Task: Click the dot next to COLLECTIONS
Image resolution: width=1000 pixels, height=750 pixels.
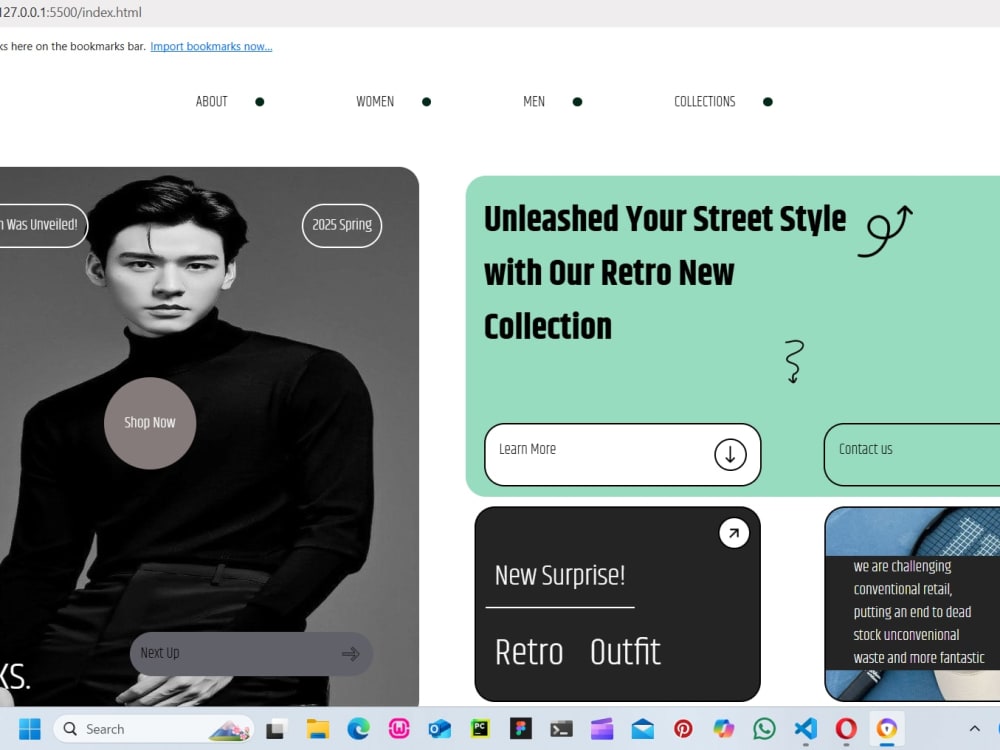Action: [x=768, y=102]
